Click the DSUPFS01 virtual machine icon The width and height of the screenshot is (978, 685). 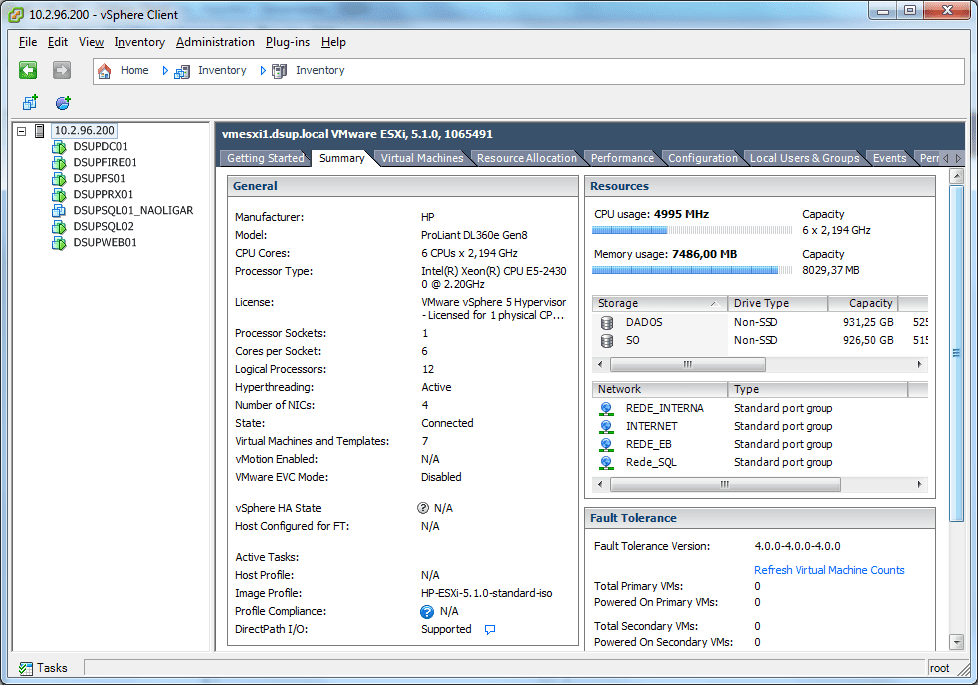(x=59, y=178)
